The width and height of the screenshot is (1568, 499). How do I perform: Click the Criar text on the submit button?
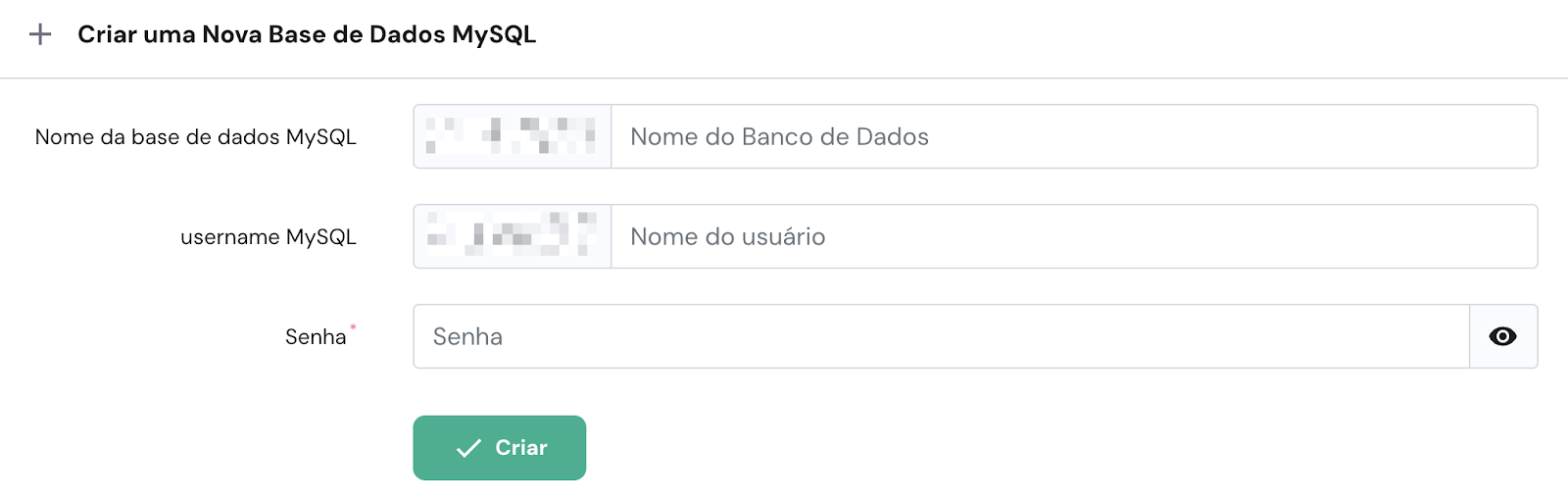[x=521, y=448]
